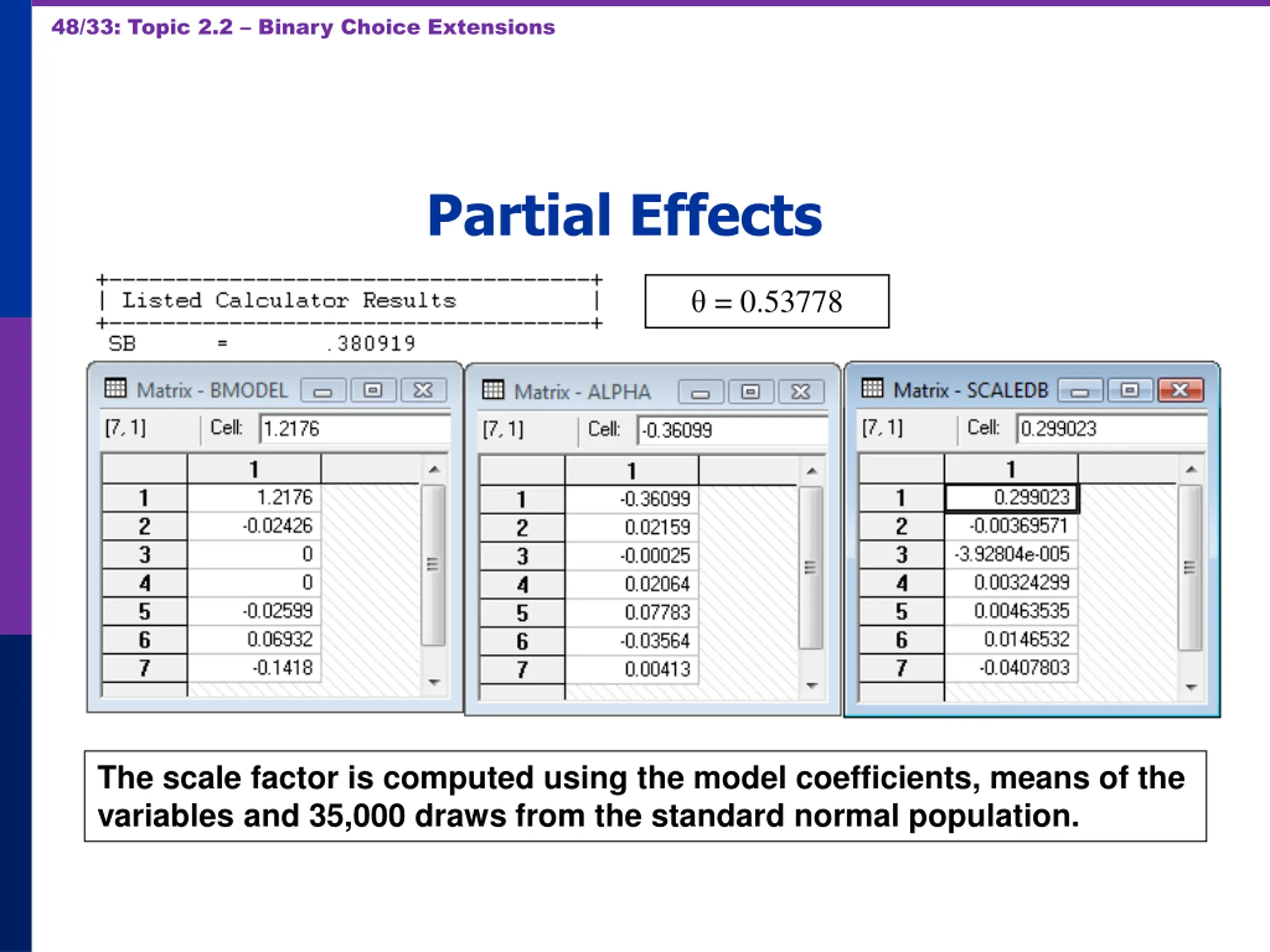Click the SCALEDB matrix grid icon

point(873,389)
